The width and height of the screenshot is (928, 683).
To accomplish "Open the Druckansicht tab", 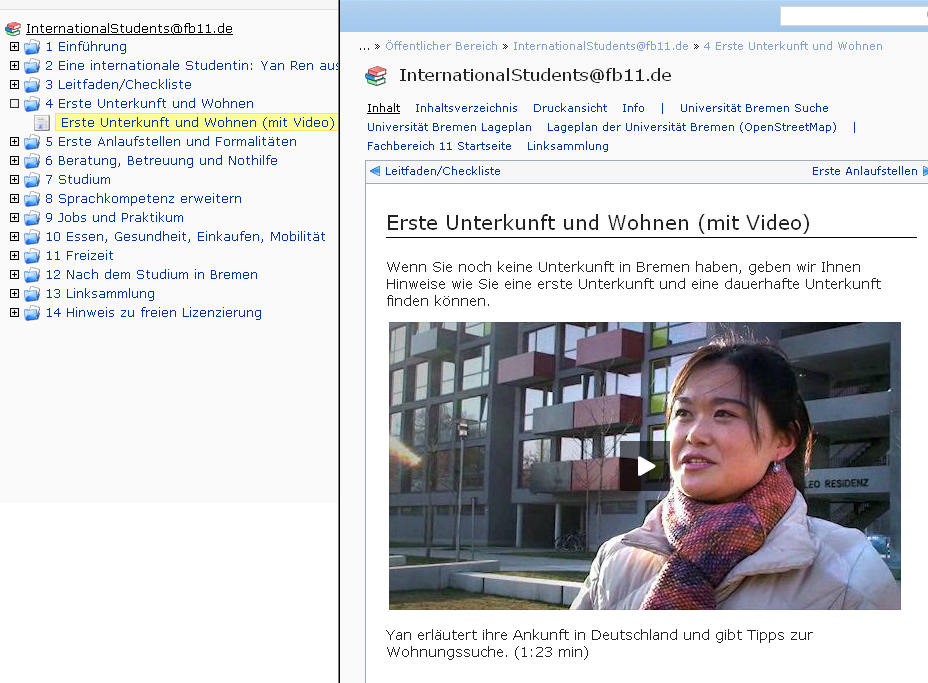I will point(570,108).
